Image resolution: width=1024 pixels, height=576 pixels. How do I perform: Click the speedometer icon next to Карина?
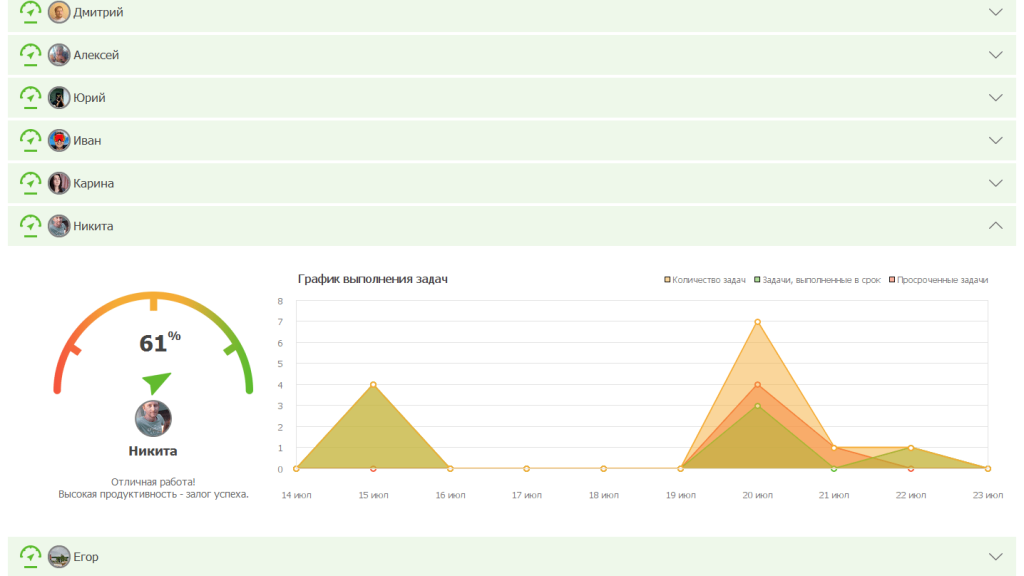[30, 183]
